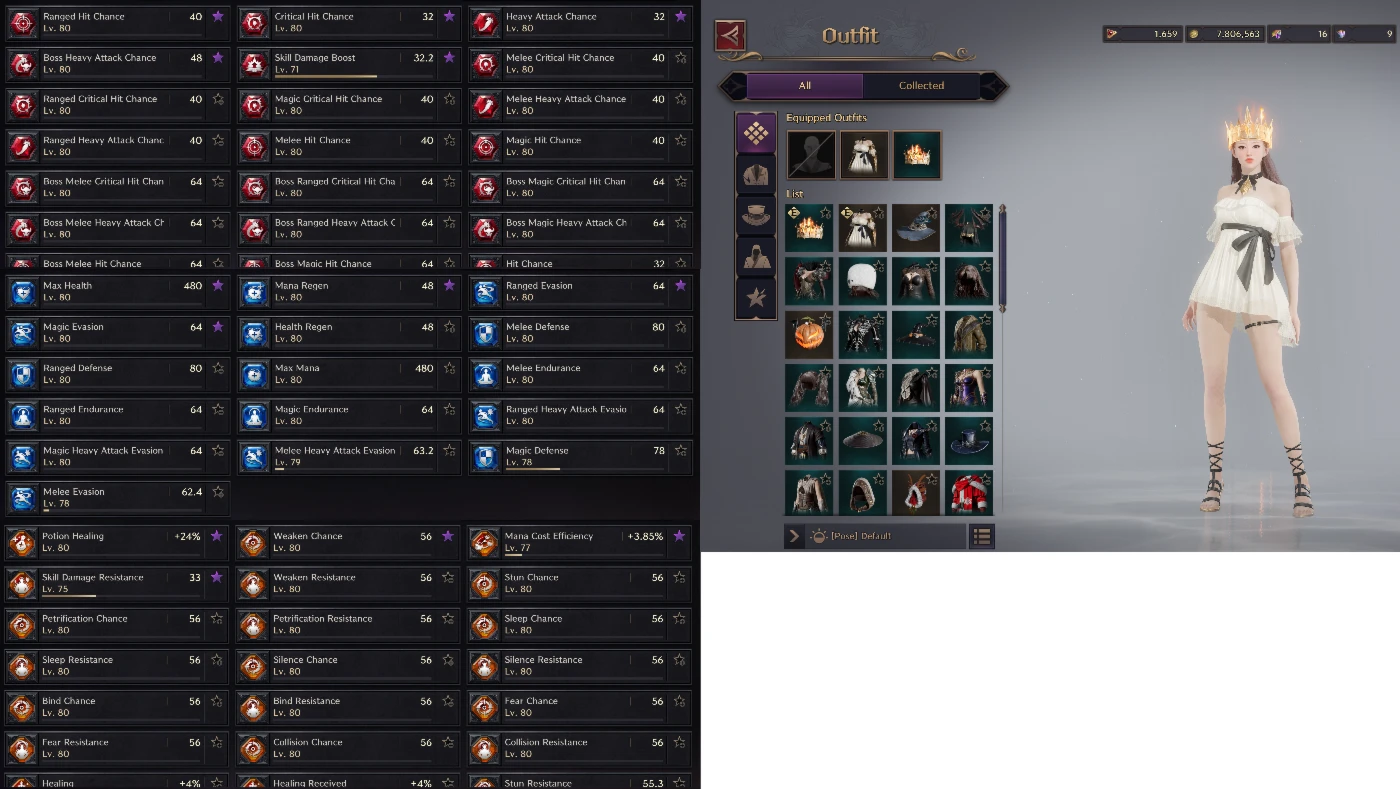Image resolution: width=1400 pixels, height=789 pixels.
Task: Toggle favorite star for Melee Defense
Action: pyautogui.click(x=681, y=326)
